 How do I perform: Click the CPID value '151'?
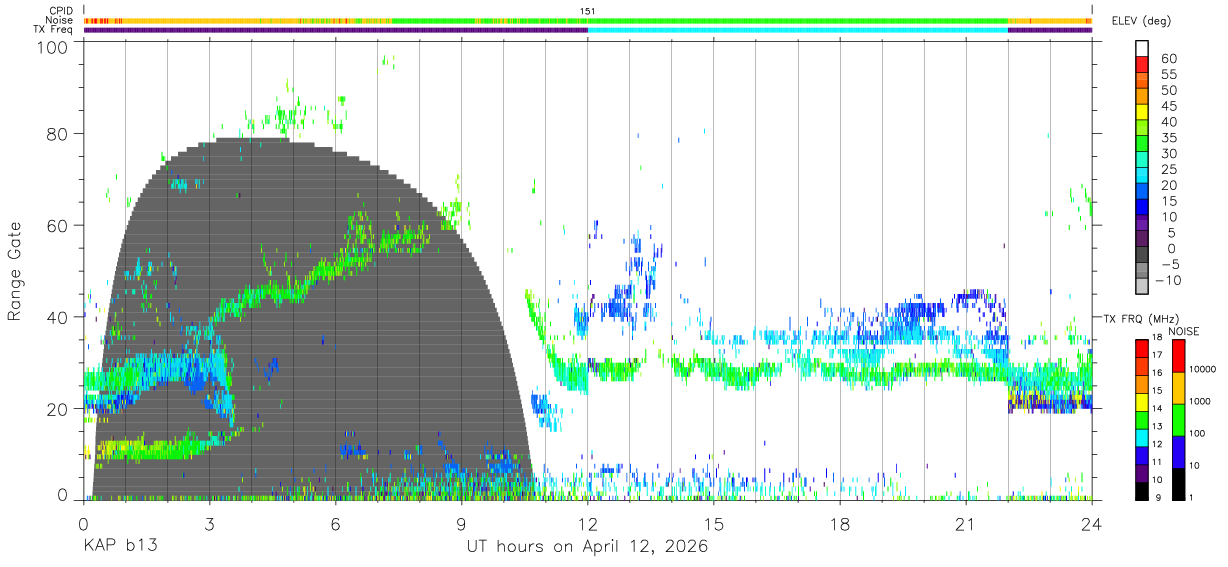[588, 11]
